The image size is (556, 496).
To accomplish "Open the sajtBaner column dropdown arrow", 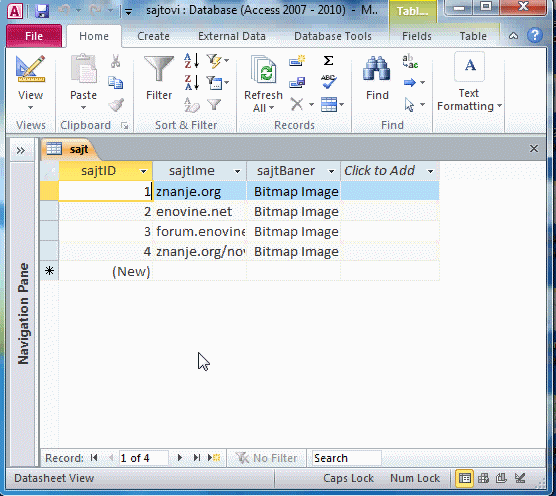I will [331, 171].
